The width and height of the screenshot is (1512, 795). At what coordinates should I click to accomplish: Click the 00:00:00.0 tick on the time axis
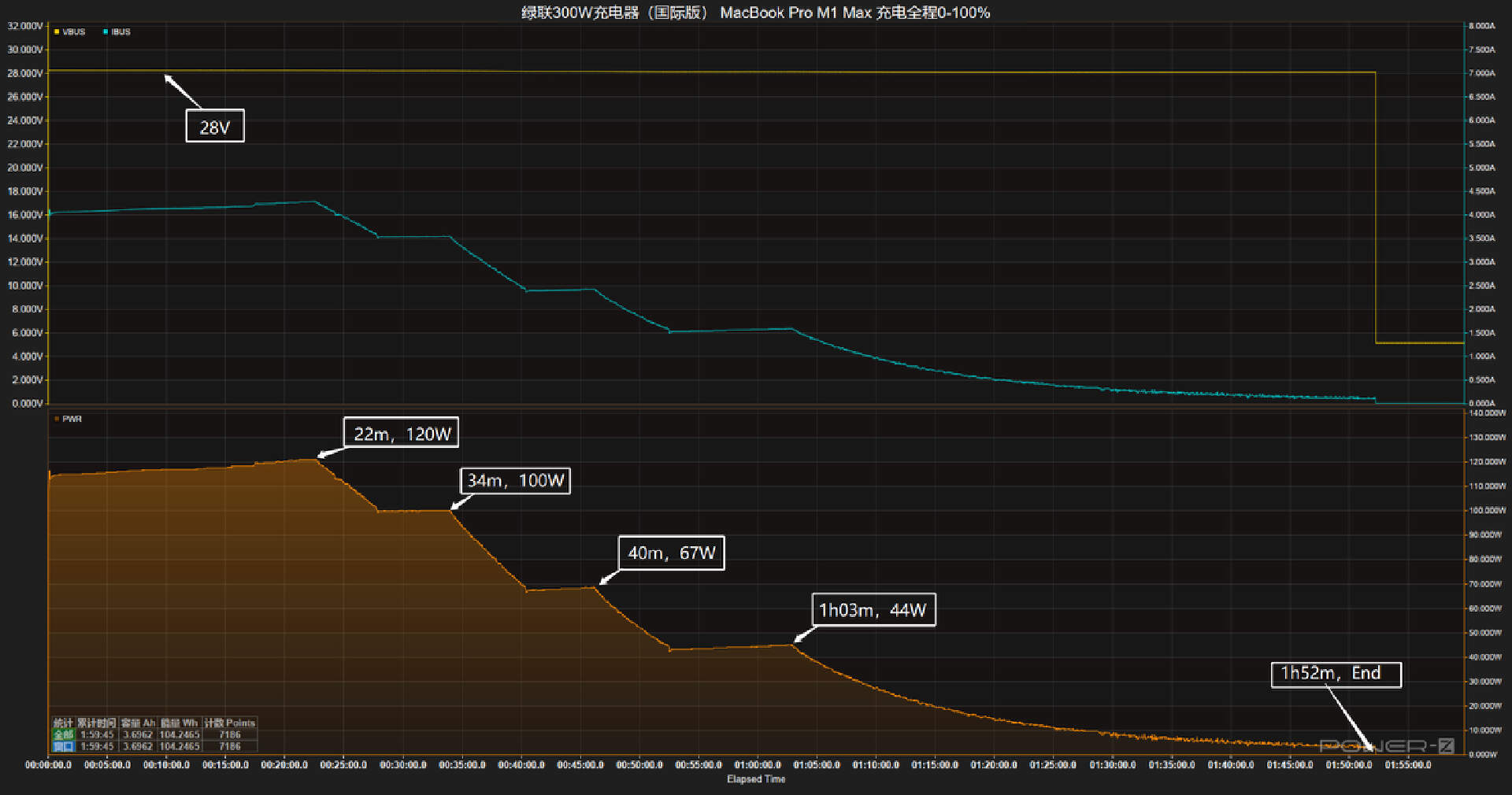pyautogui.click(x=48, y=765)
